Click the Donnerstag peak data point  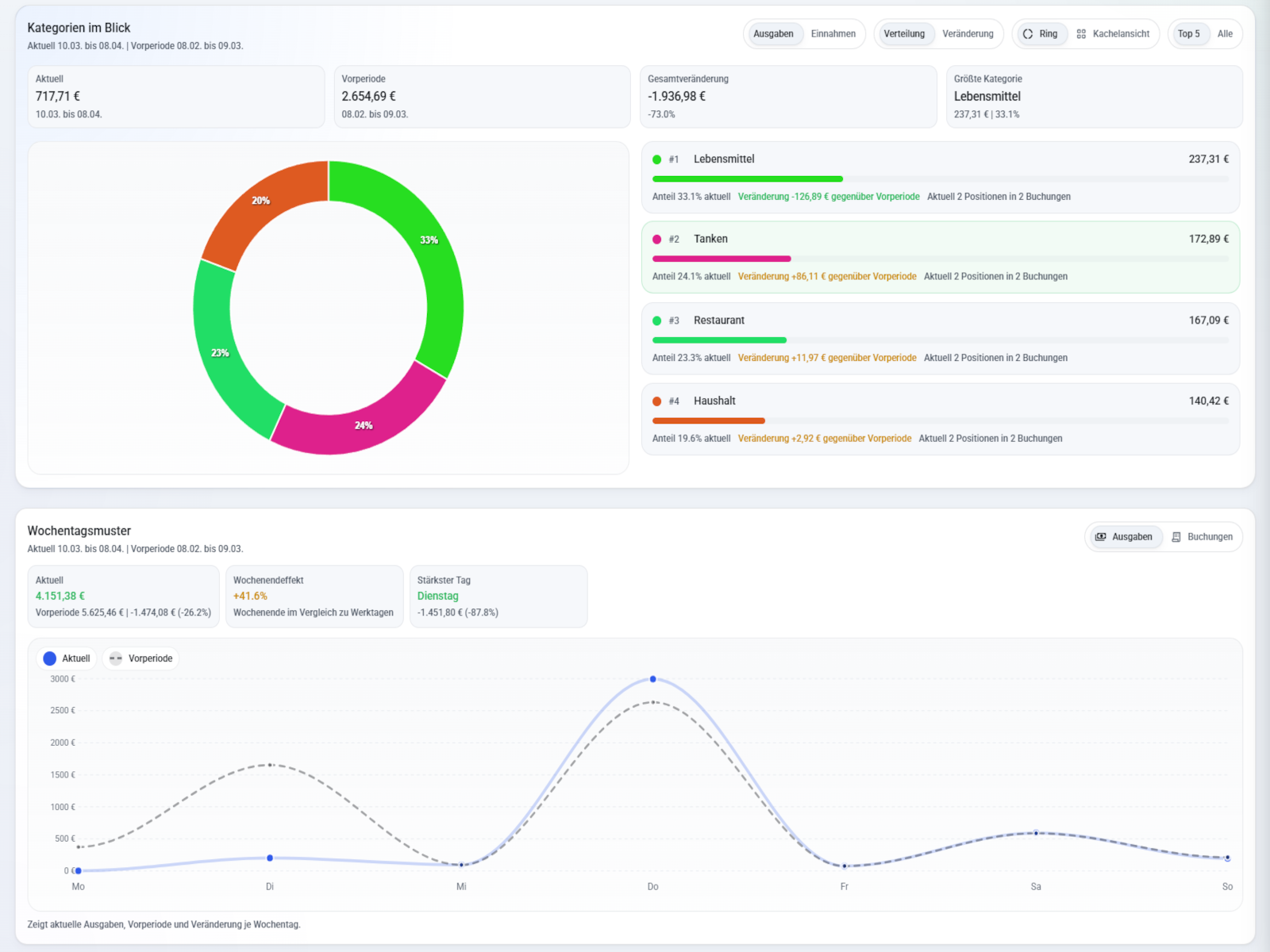(x=652, y=679)
